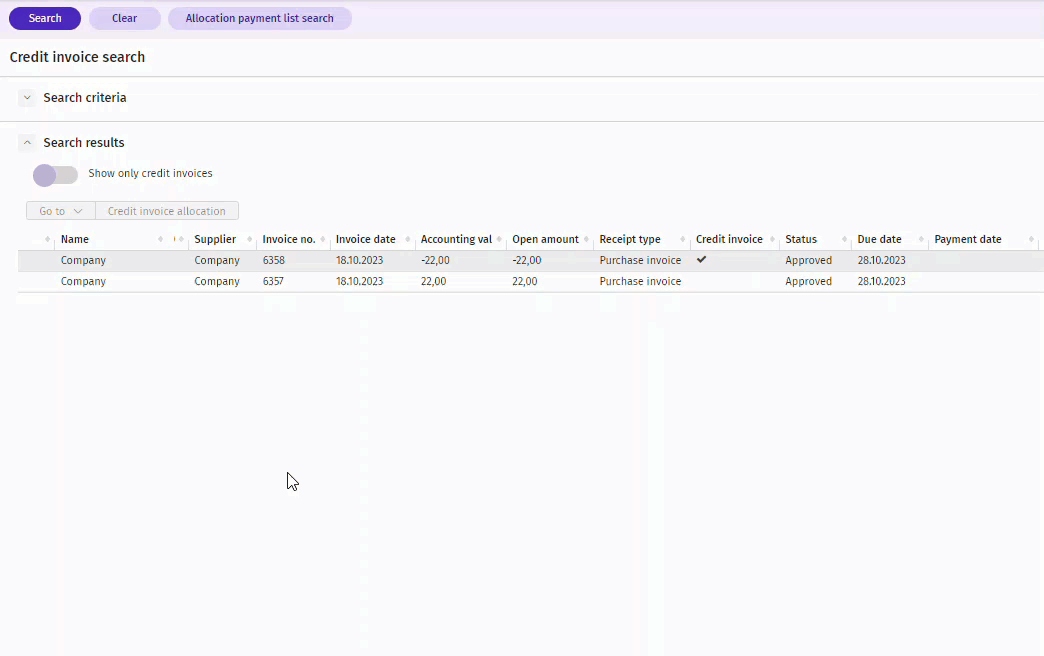Screen dimensions: 1044x656
Task: Click the Credit invoice allocation button
Action: [x=167, y=210]
